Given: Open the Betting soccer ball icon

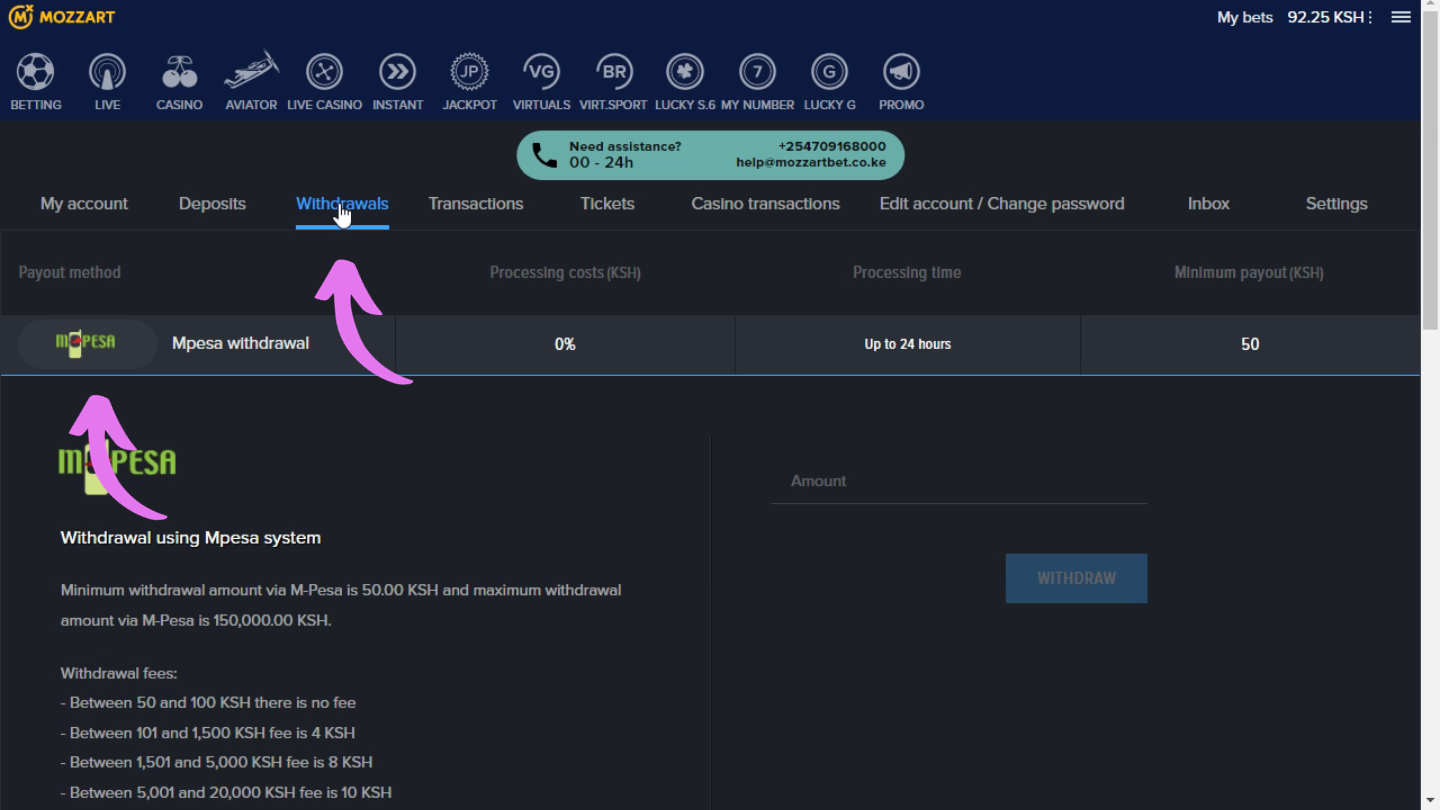Looking at the screenshot, I should pos(36,72).
